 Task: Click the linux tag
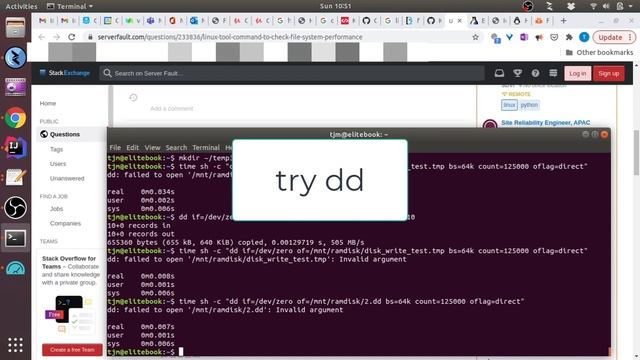[509, 105]
